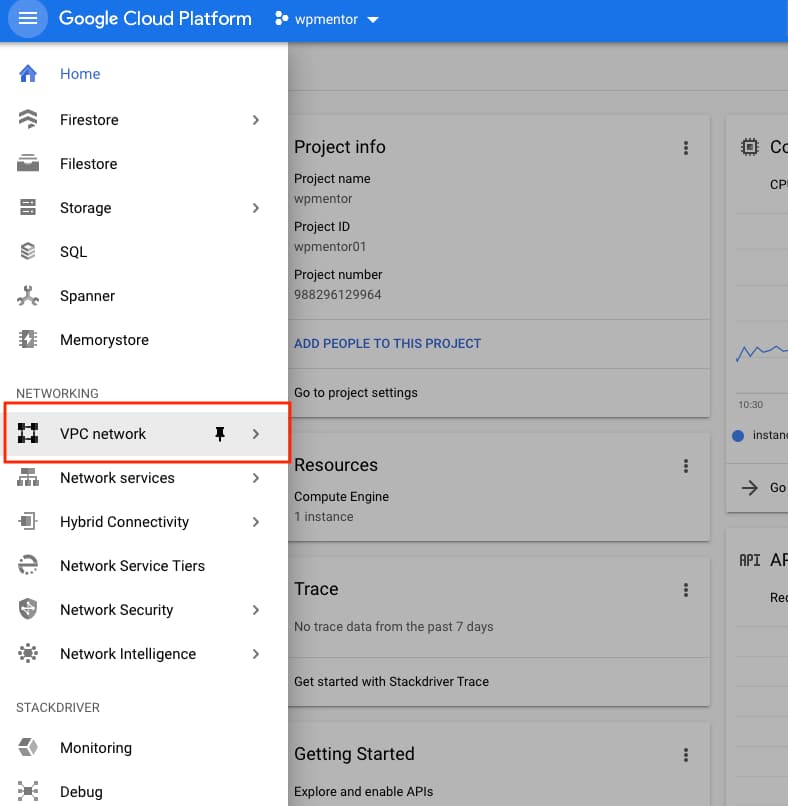Click the API card icon
This screenshot has height=806, width=788.
click(749, 560)
